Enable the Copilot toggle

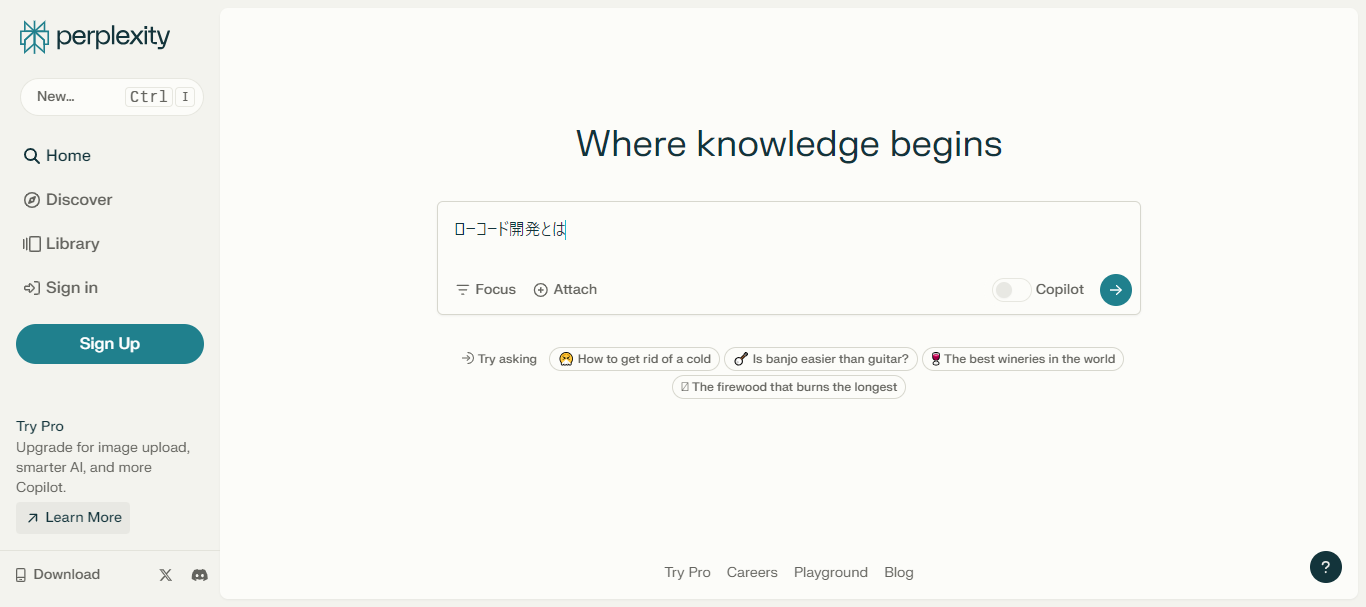1010,289
